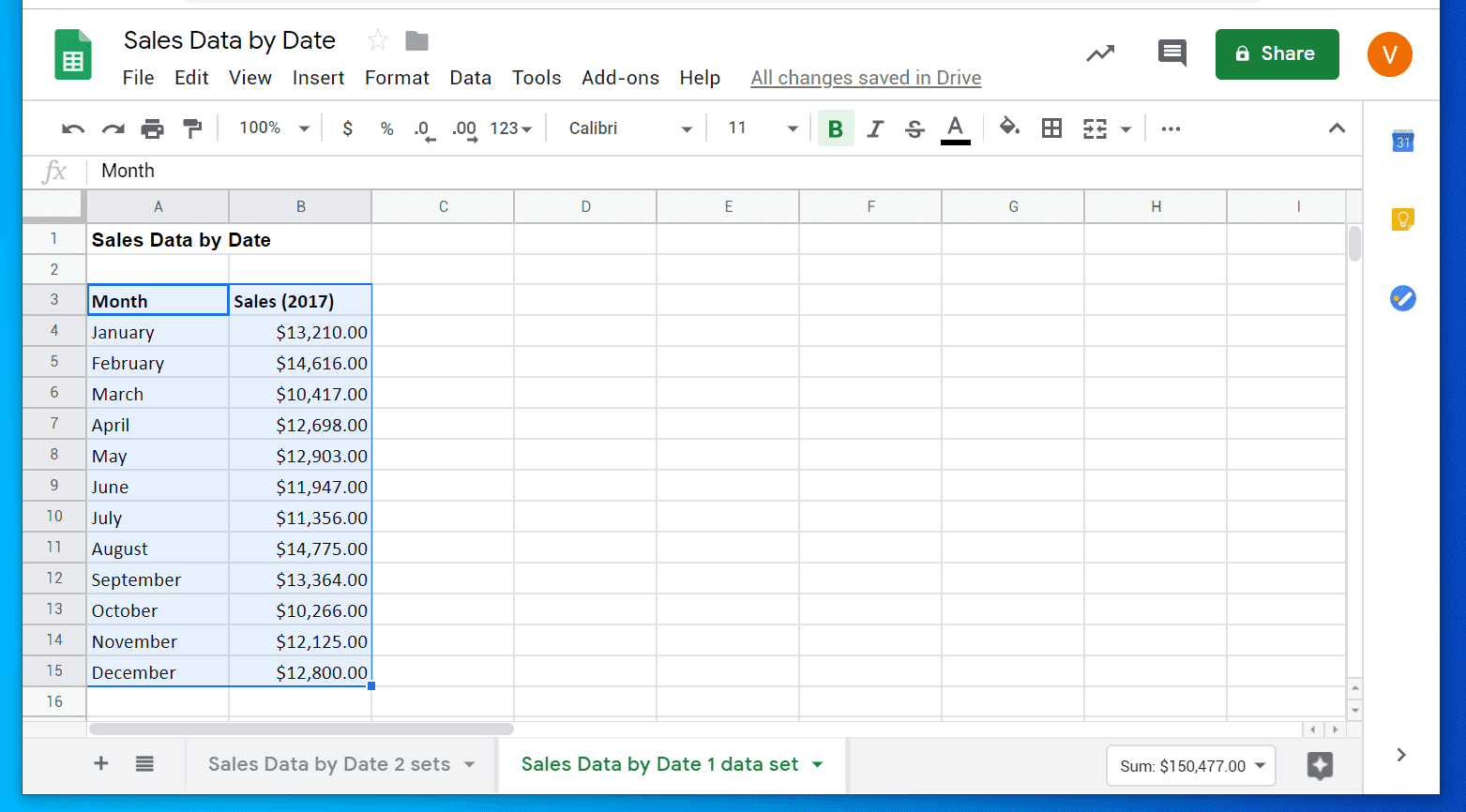Open the merge cells dropdown arrow
Viewport: 1466px width, 812px height.
1126,128
